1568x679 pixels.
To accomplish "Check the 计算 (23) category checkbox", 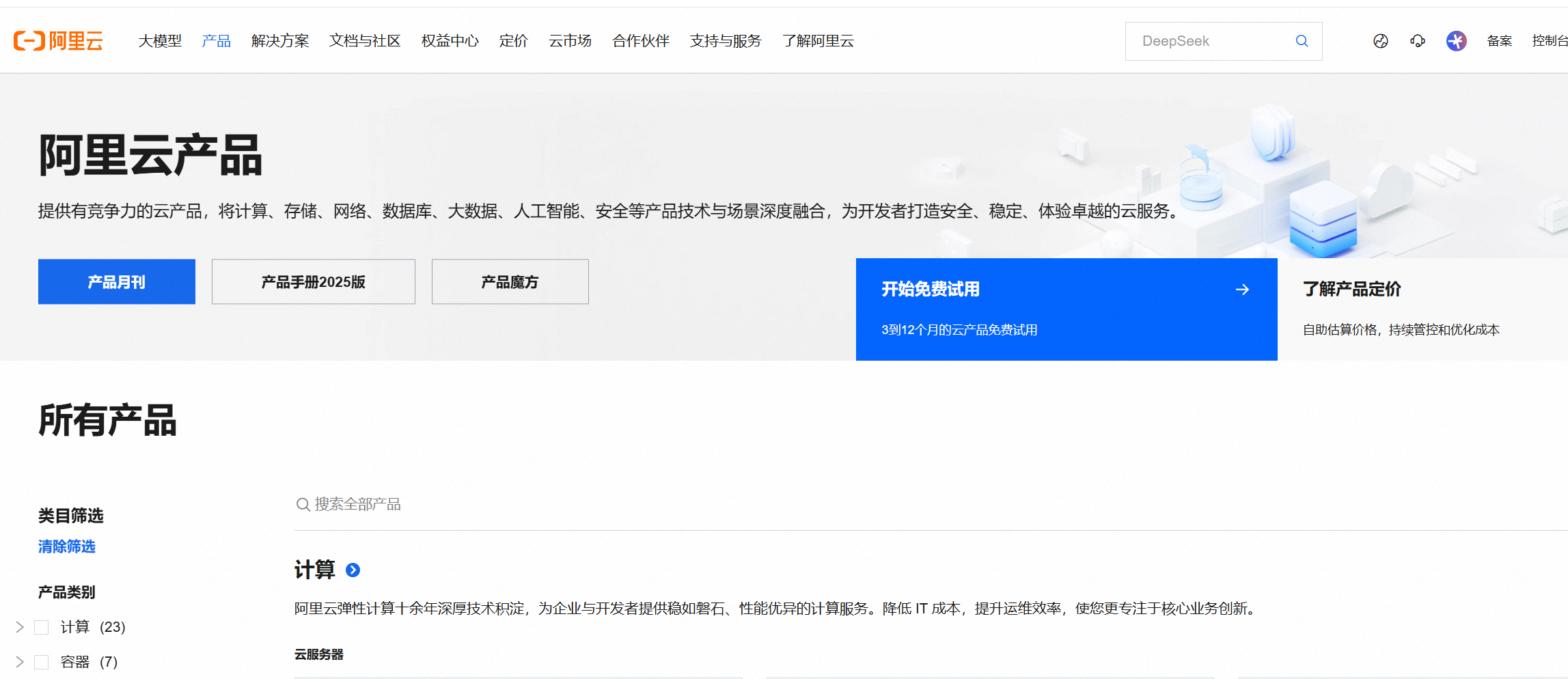I will (x=42, y=627).
